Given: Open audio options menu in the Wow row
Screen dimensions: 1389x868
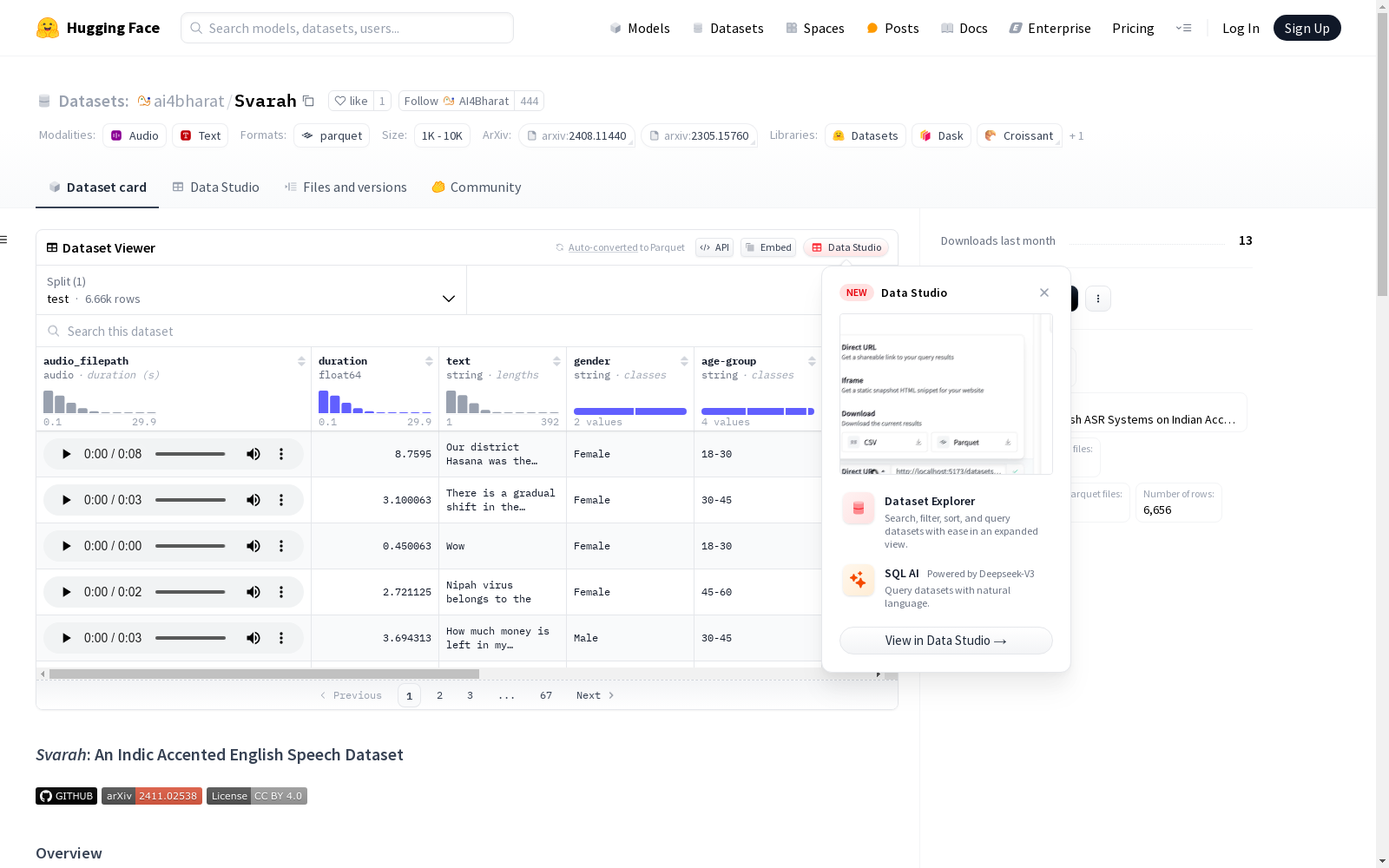Looking at the screenshot, I should click(281, 546).
